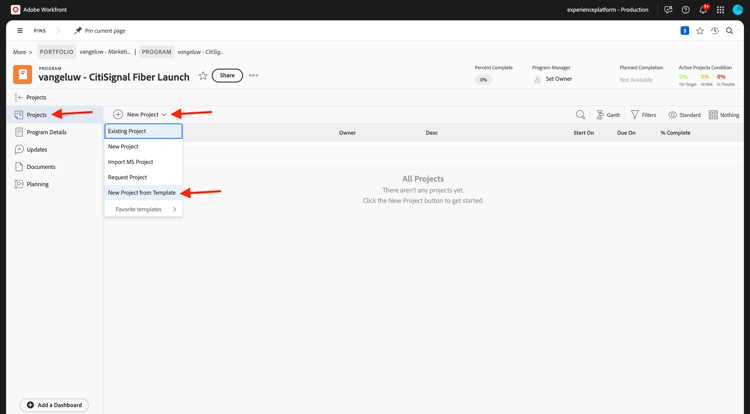The height and width of the screenshot is (414, 750).
Task: Click the 0% Percent Complete badge
Action: pos(484,80)
